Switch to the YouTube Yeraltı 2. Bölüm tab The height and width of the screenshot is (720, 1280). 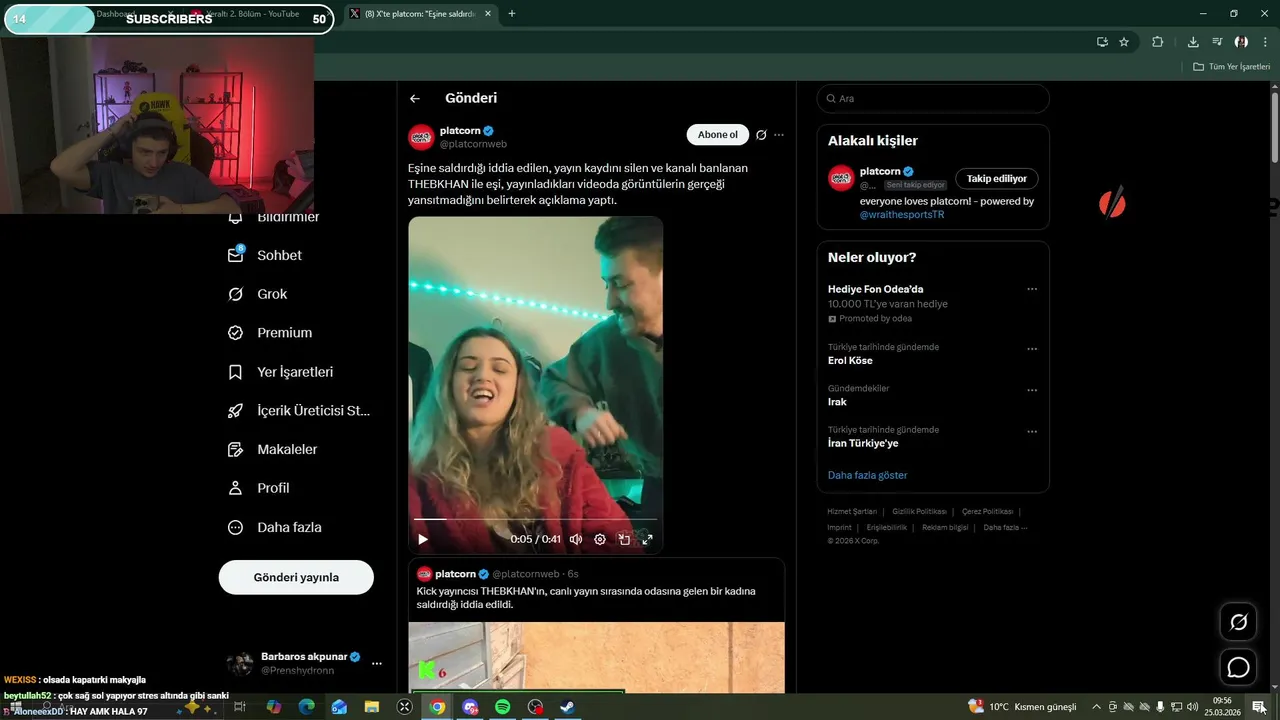click(250, 14)
